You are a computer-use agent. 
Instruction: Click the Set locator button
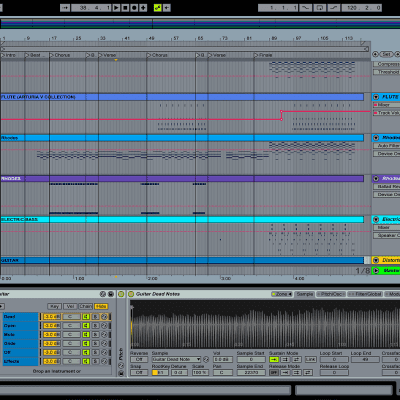point(386,54)
